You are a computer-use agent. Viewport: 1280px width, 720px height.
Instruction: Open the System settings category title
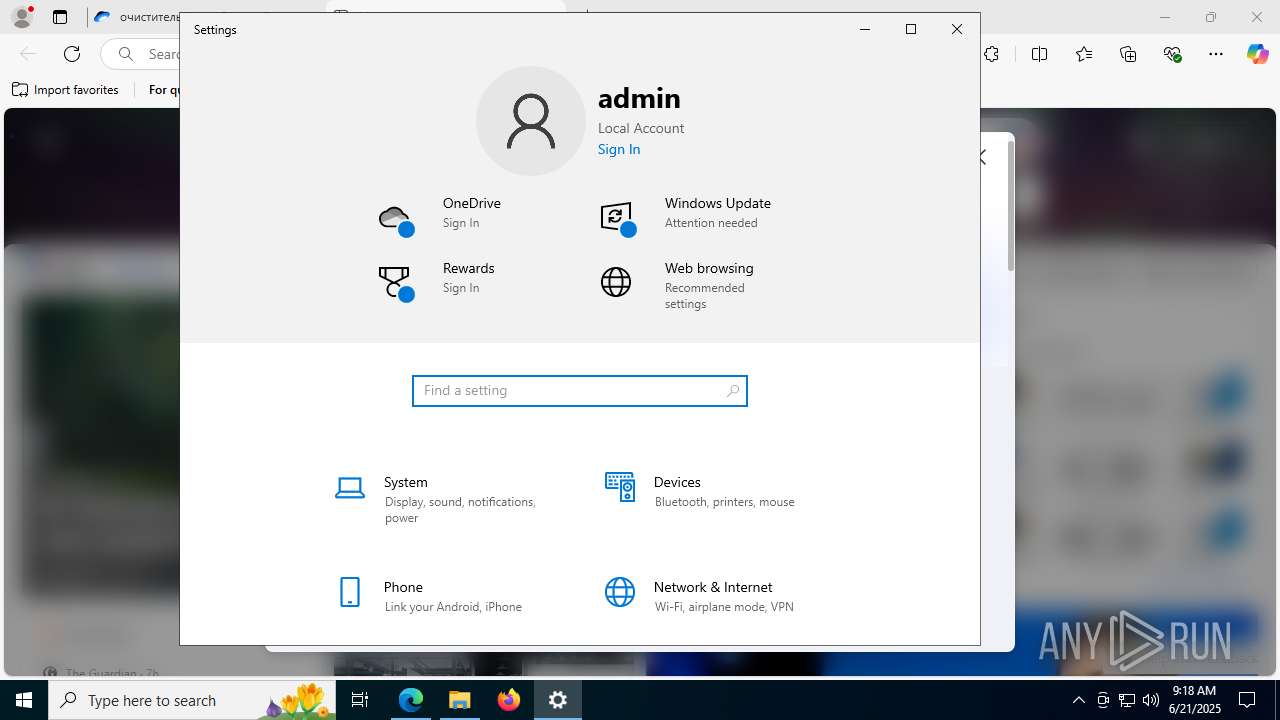(x=406, y=482)
